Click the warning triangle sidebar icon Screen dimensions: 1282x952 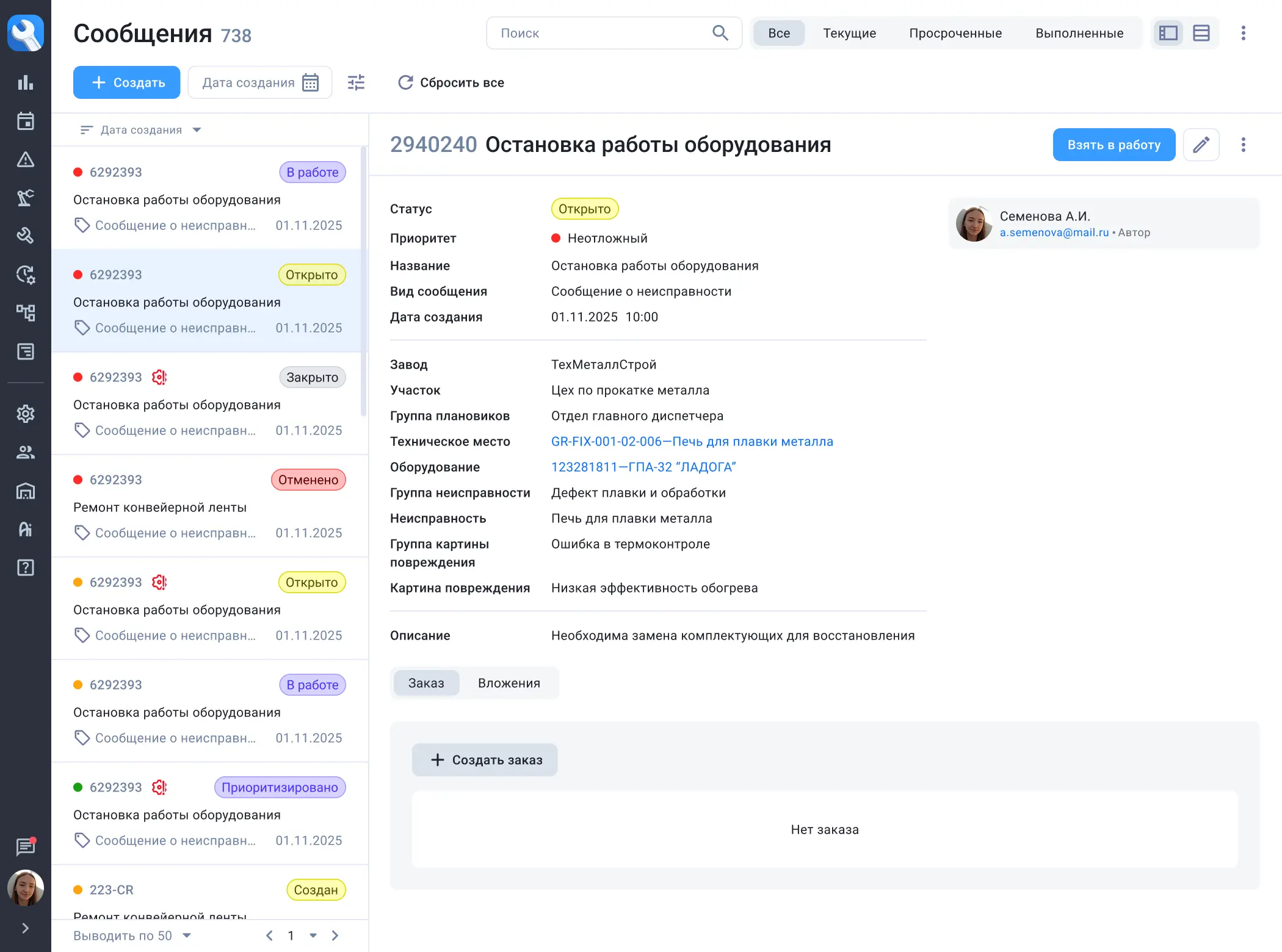pos(25,159)
